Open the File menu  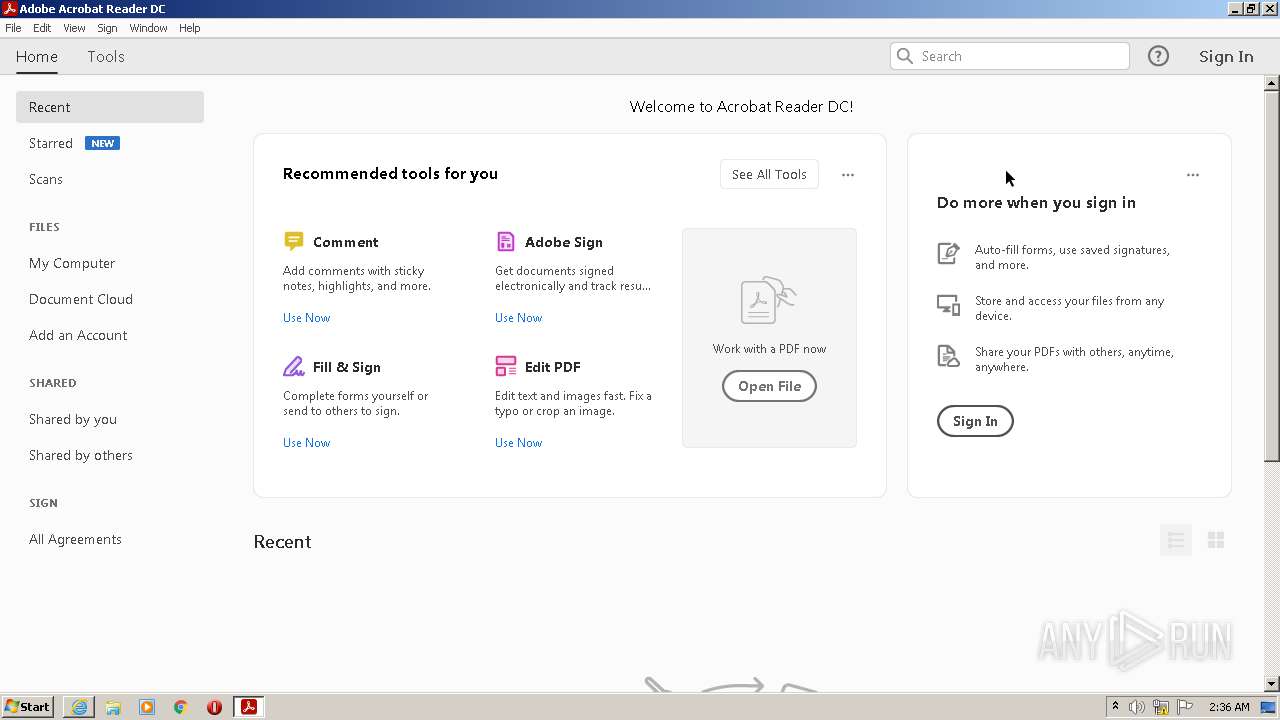[x=13, y=28]
